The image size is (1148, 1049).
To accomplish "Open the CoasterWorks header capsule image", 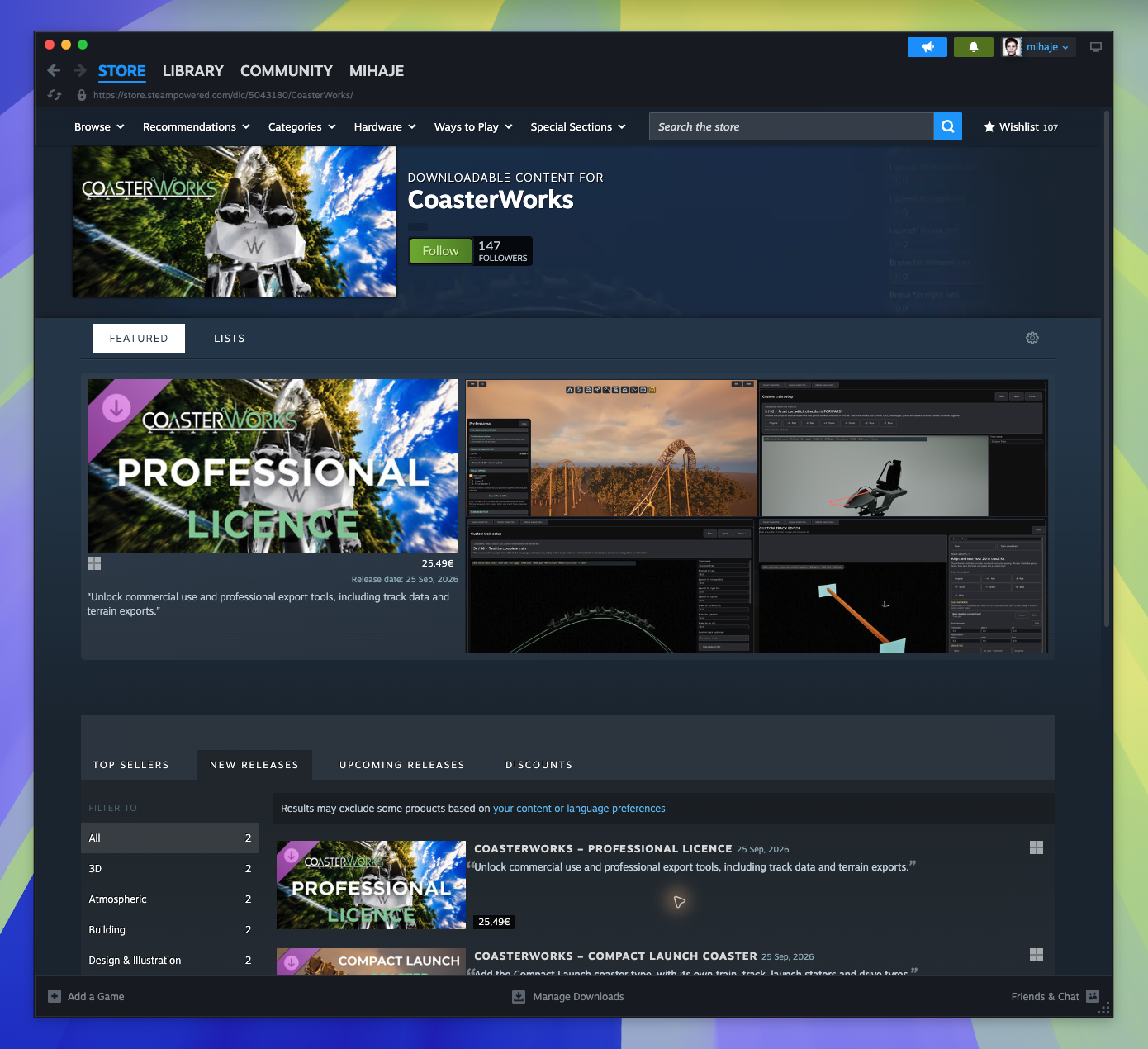I will (x=235, y=222).
